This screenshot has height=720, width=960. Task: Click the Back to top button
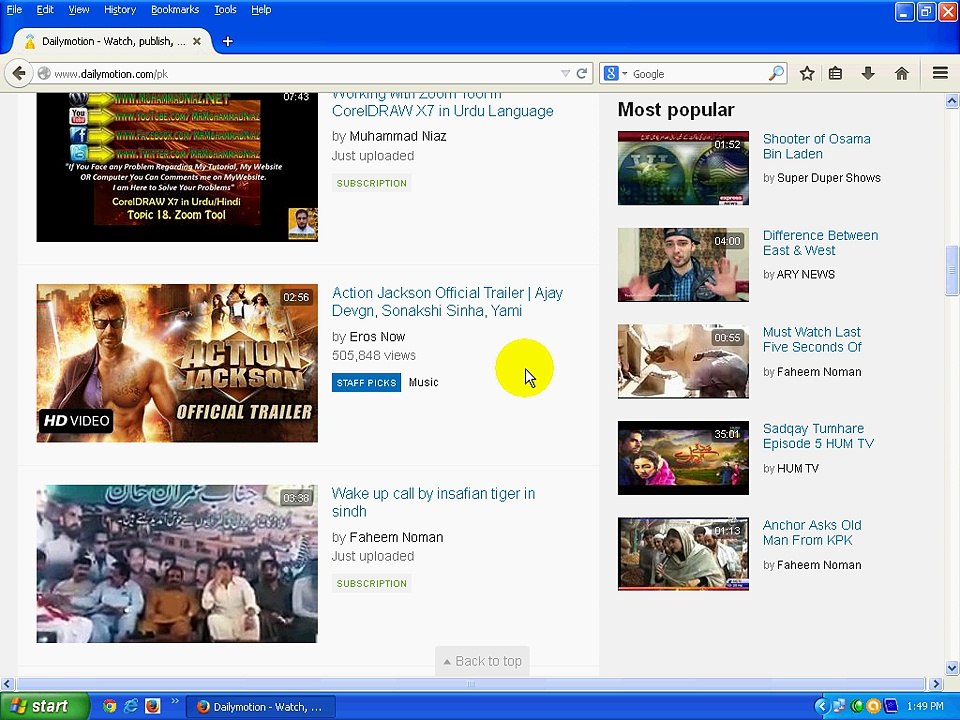click(482, 661)
